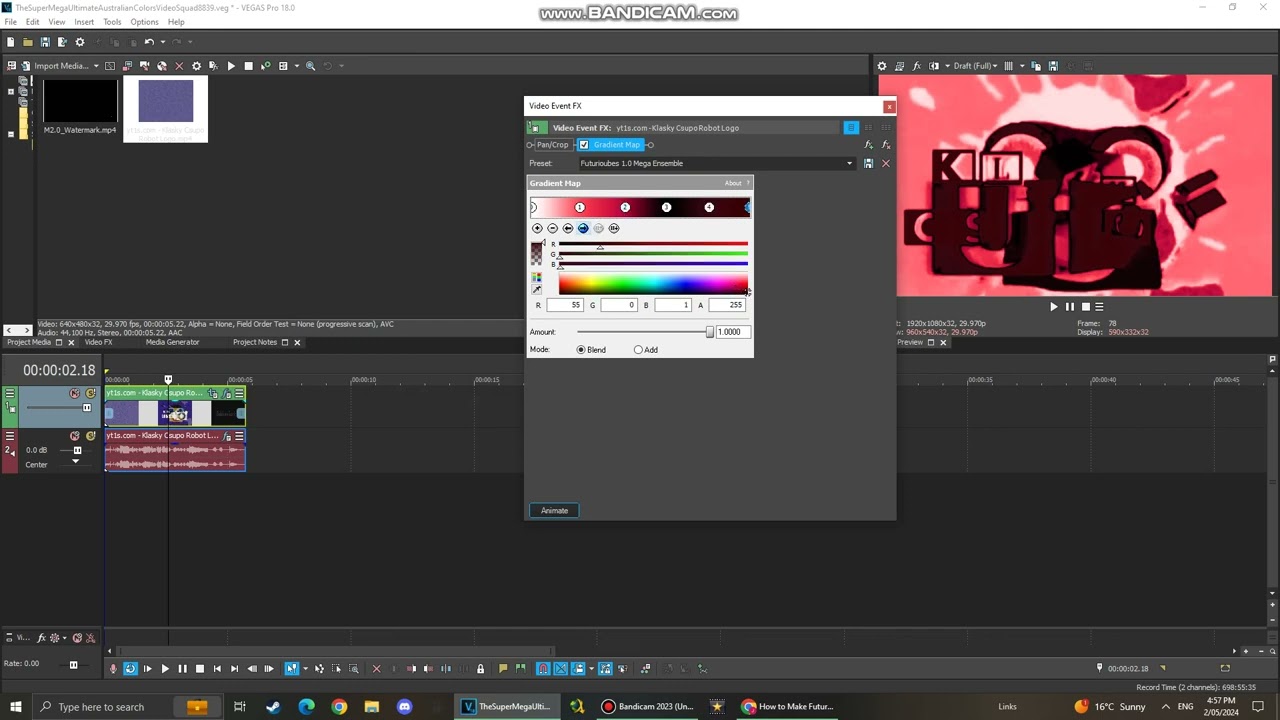This screenshot has width=1280, height=720.
Task: Open Project Media views dropdown arrow
Action: pos(296,66)
